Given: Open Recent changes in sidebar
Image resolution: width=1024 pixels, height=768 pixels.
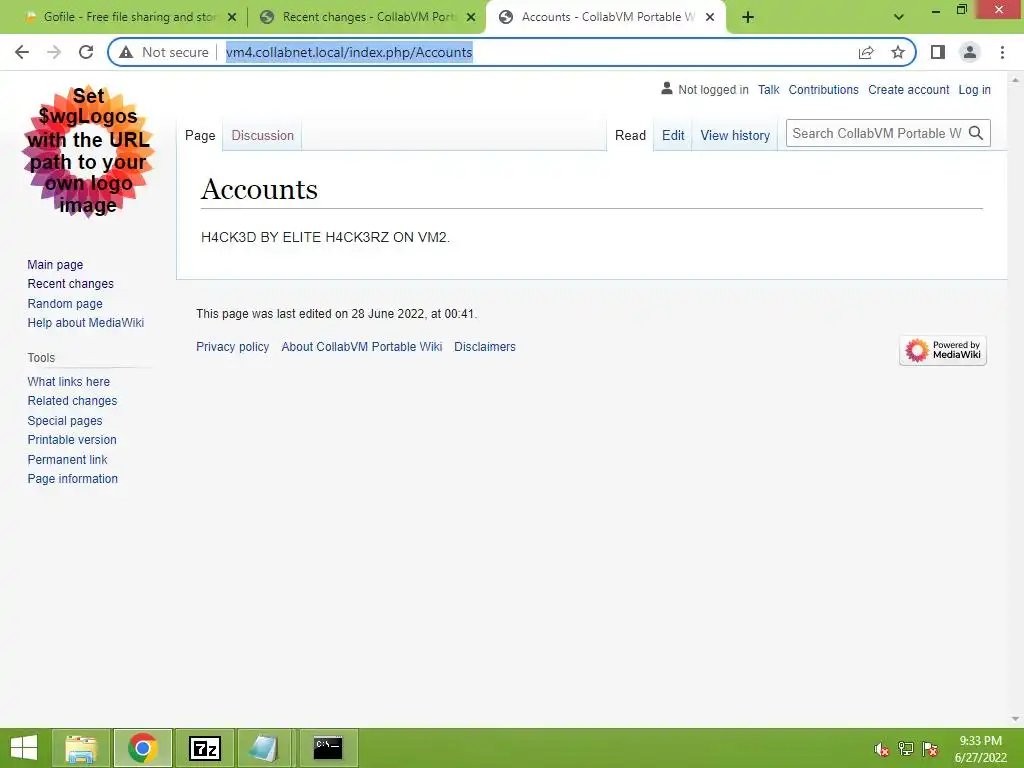Looking at the screenshot, I should tap(71, 283).
